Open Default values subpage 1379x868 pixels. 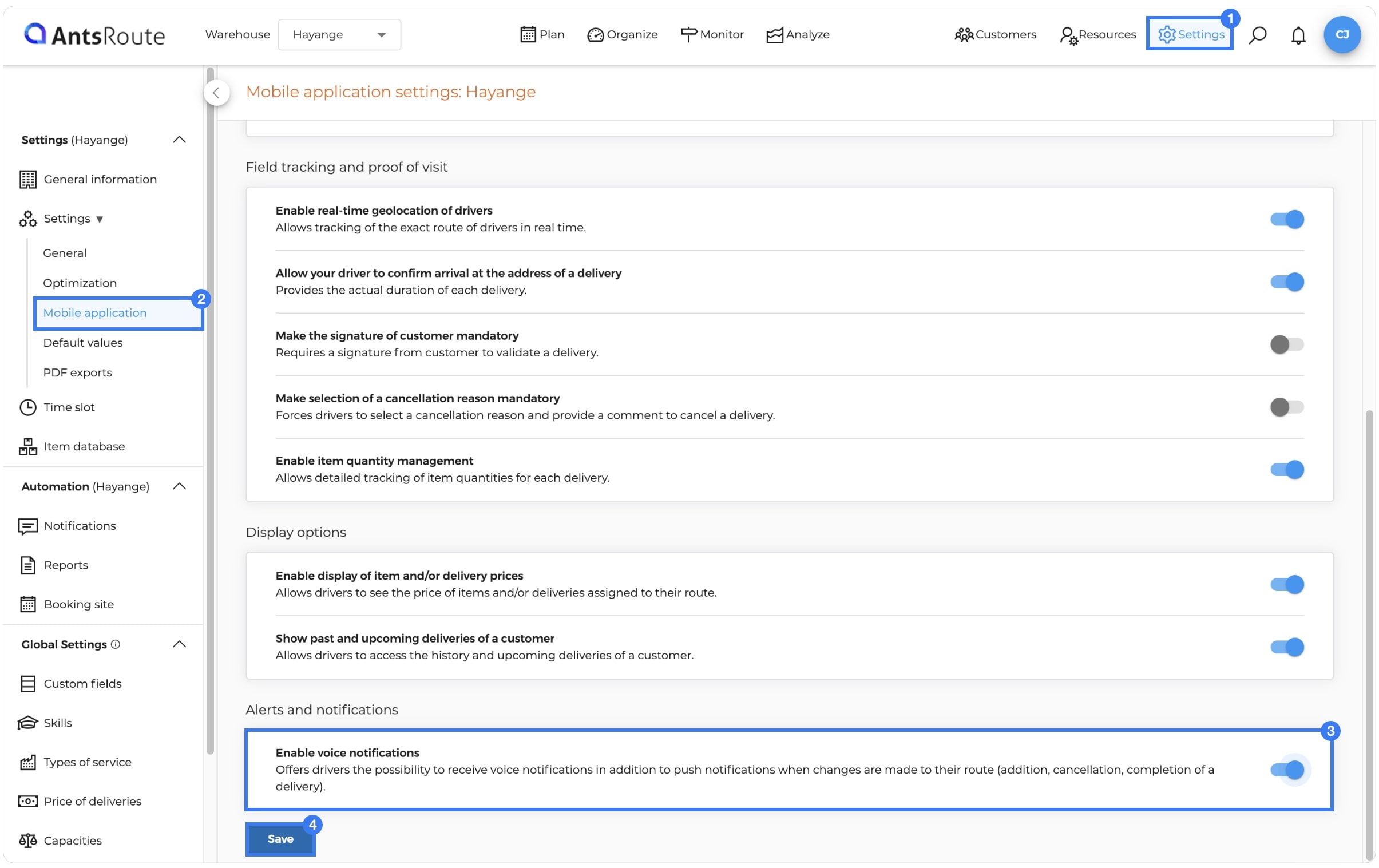(82, 342)
